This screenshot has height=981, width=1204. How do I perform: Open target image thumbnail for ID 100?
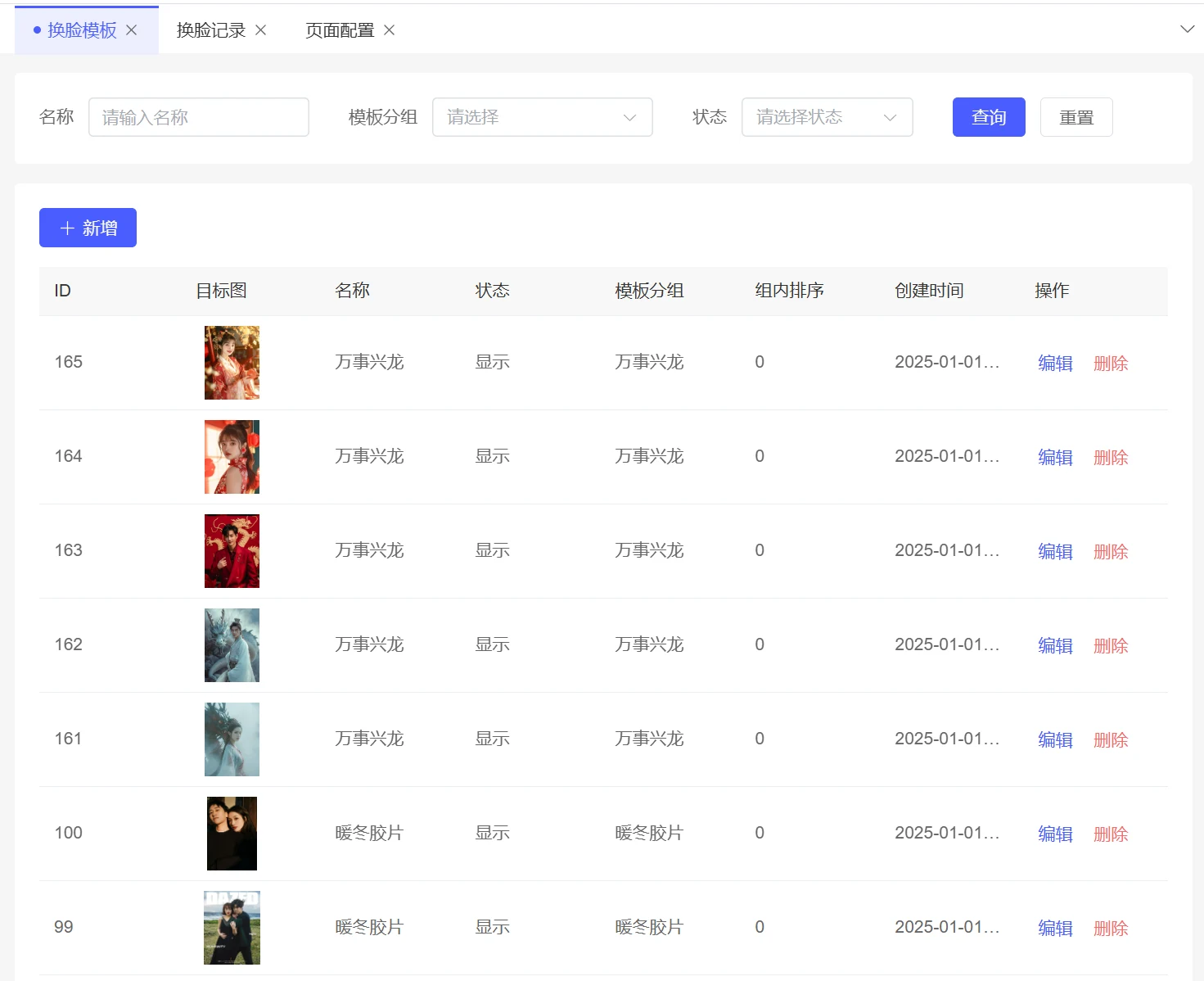[x=232, y=834]
